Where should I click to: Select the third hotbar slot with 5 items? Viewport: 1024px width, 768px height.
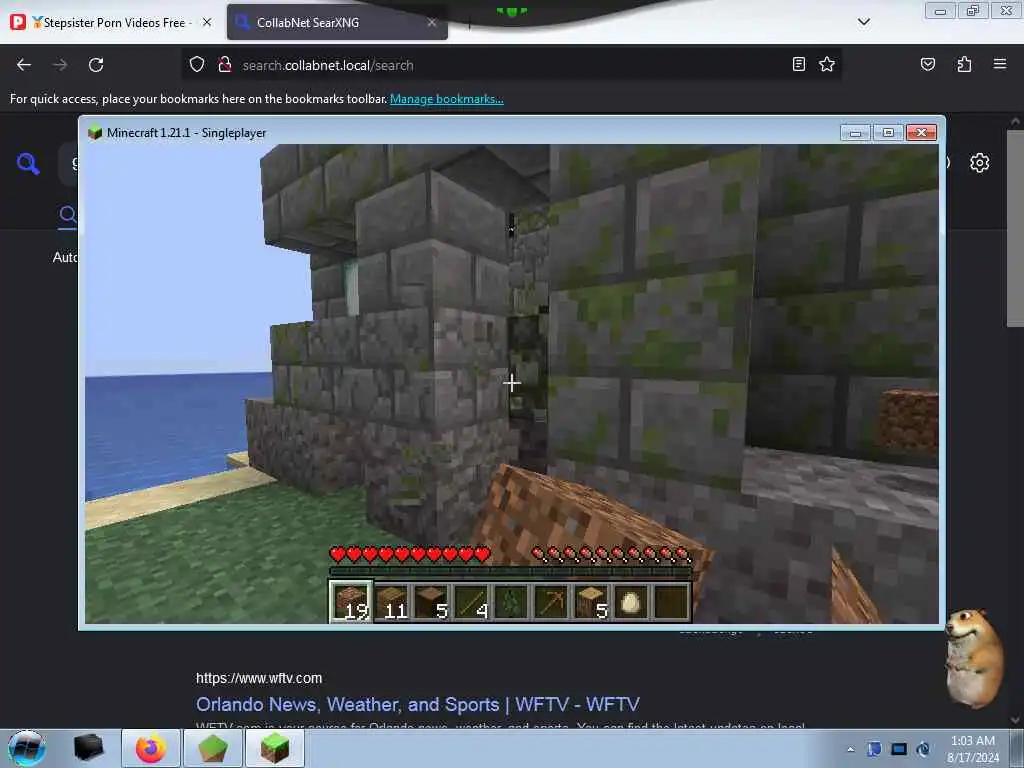pos(432,601)
